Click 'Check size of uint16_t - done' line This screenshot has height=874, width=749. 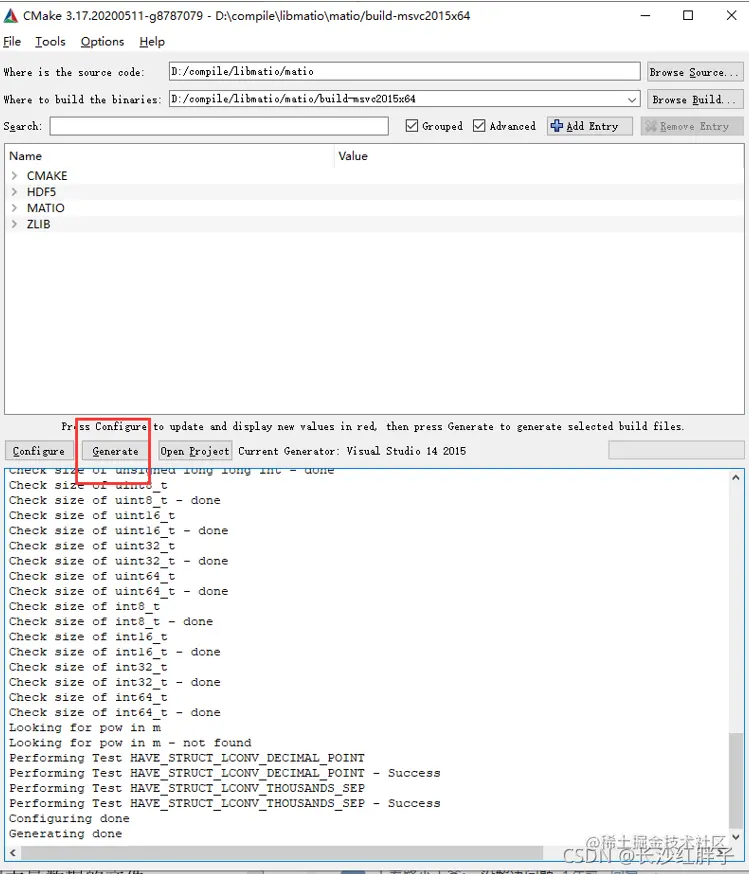pyautogui.click(x=118, y=530)
